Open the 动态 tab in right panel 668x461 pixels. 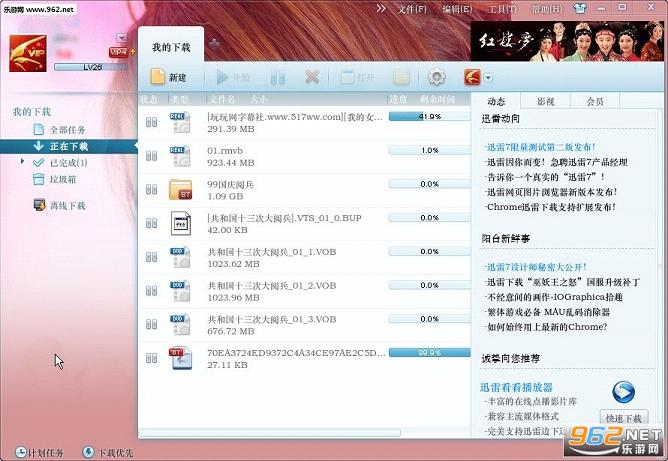click(x=496, y=101)
